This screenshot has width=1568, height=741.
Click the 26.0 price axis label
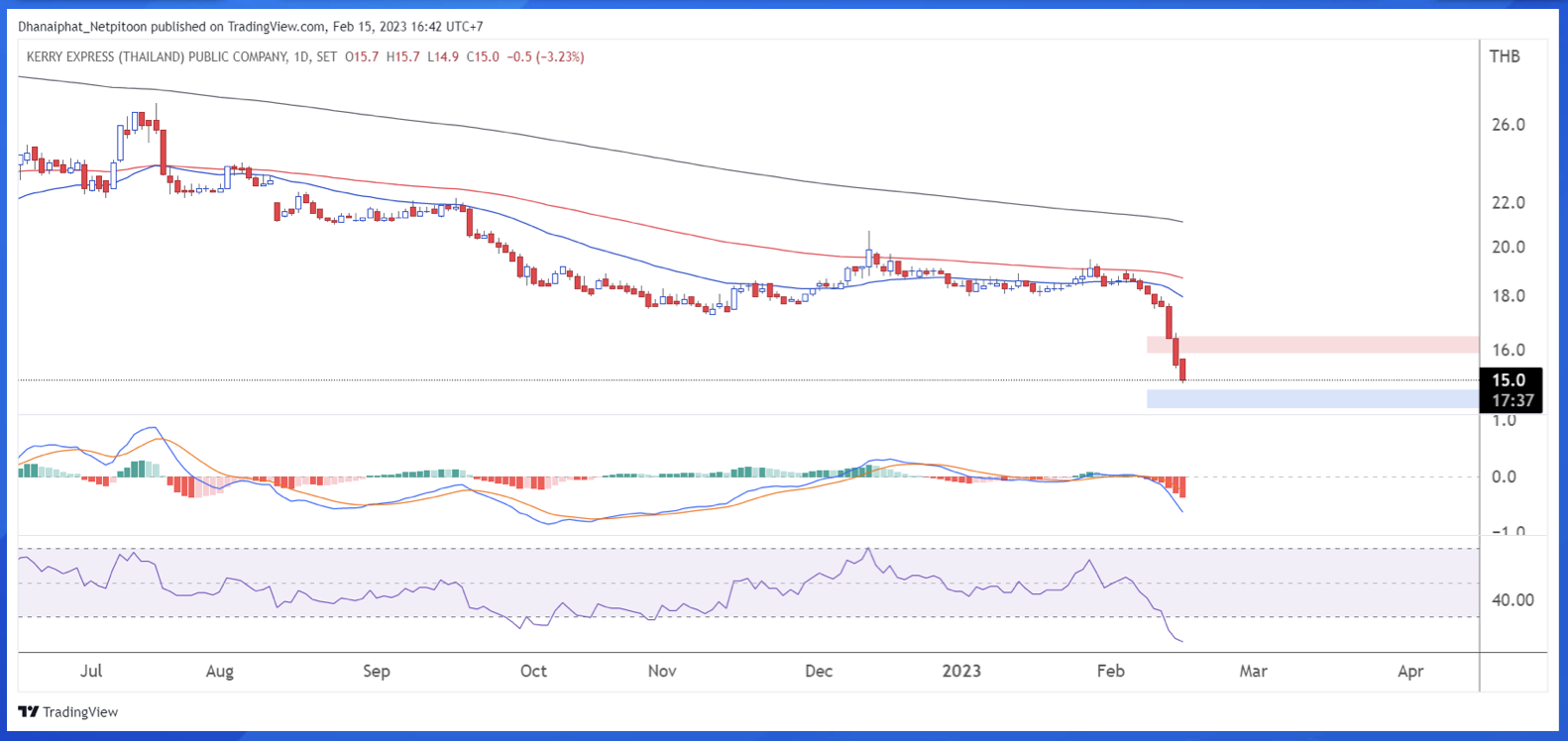click(1509, 125)
